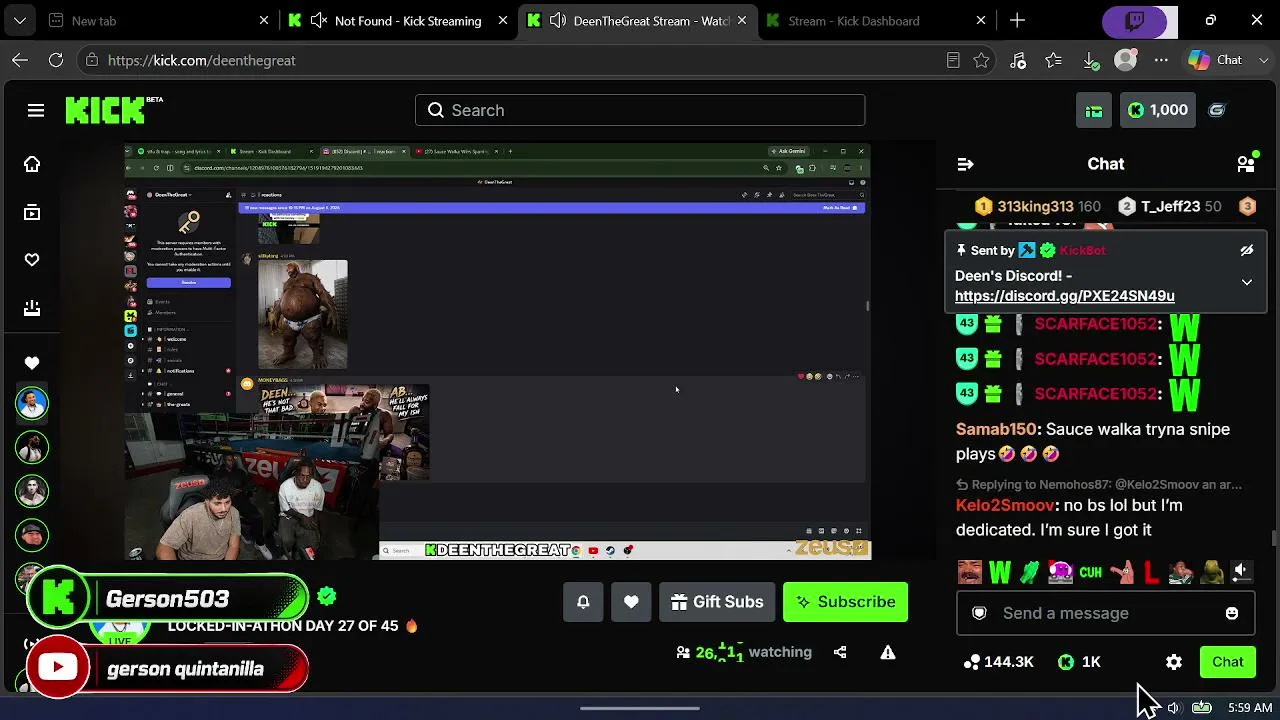Viewport: 1280px width, 720px height.
Task: Hide the pinned KickBot message
Action: [x=1247, y=250]
